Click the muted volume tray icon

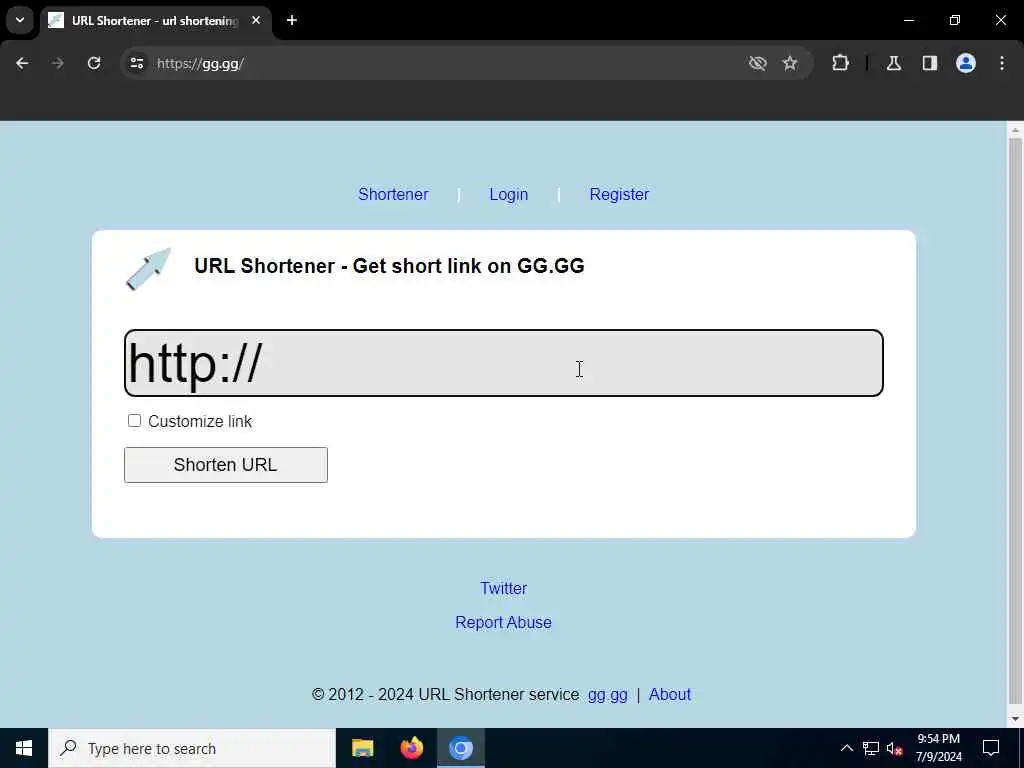click(895, 749)
